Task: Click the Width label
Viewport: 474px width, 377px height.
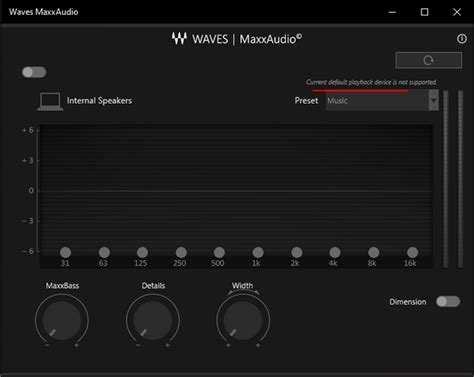Action: (242, 286)
